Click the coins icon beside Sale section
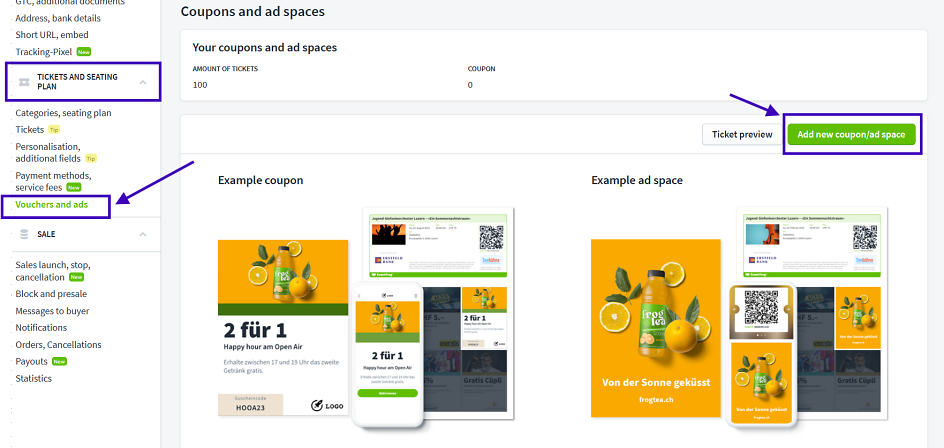 click(24, 234)
